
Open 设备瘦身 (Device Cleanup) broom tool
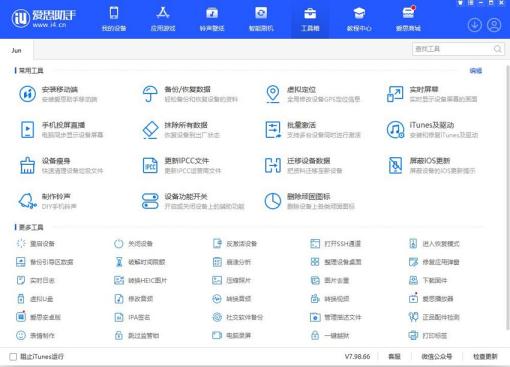pos(61,165)
